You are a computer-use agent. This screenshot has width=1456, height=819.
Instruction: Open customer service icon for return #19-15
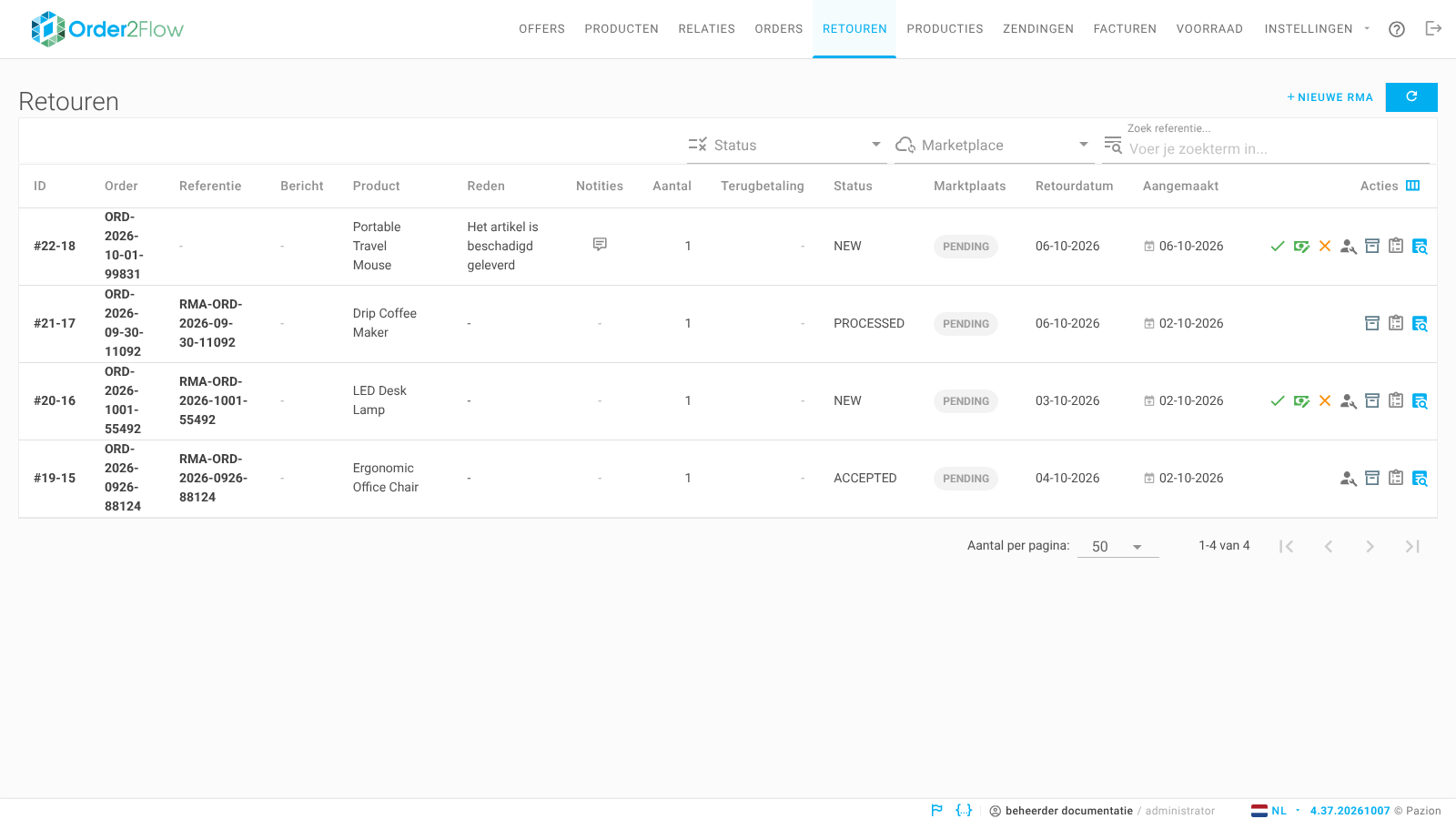pos(1349,479)
